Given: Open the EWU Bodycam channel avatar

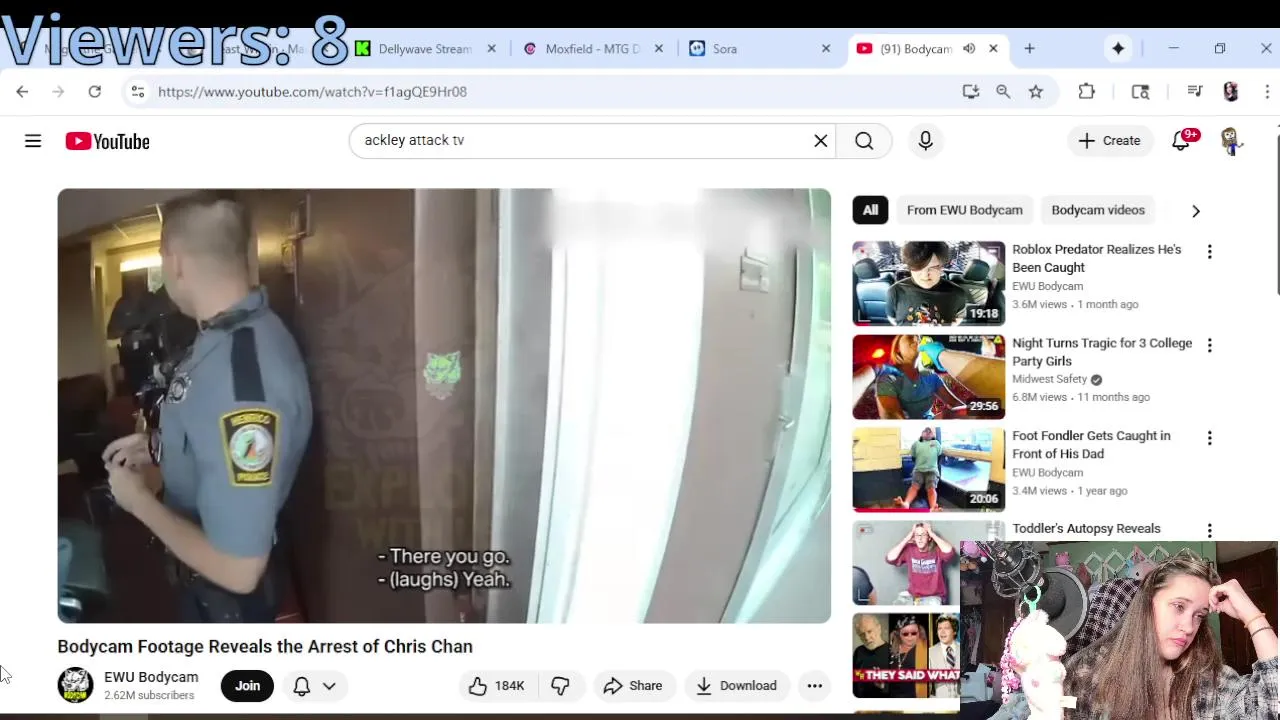Looking at the screenshot, I should [75, 685].
